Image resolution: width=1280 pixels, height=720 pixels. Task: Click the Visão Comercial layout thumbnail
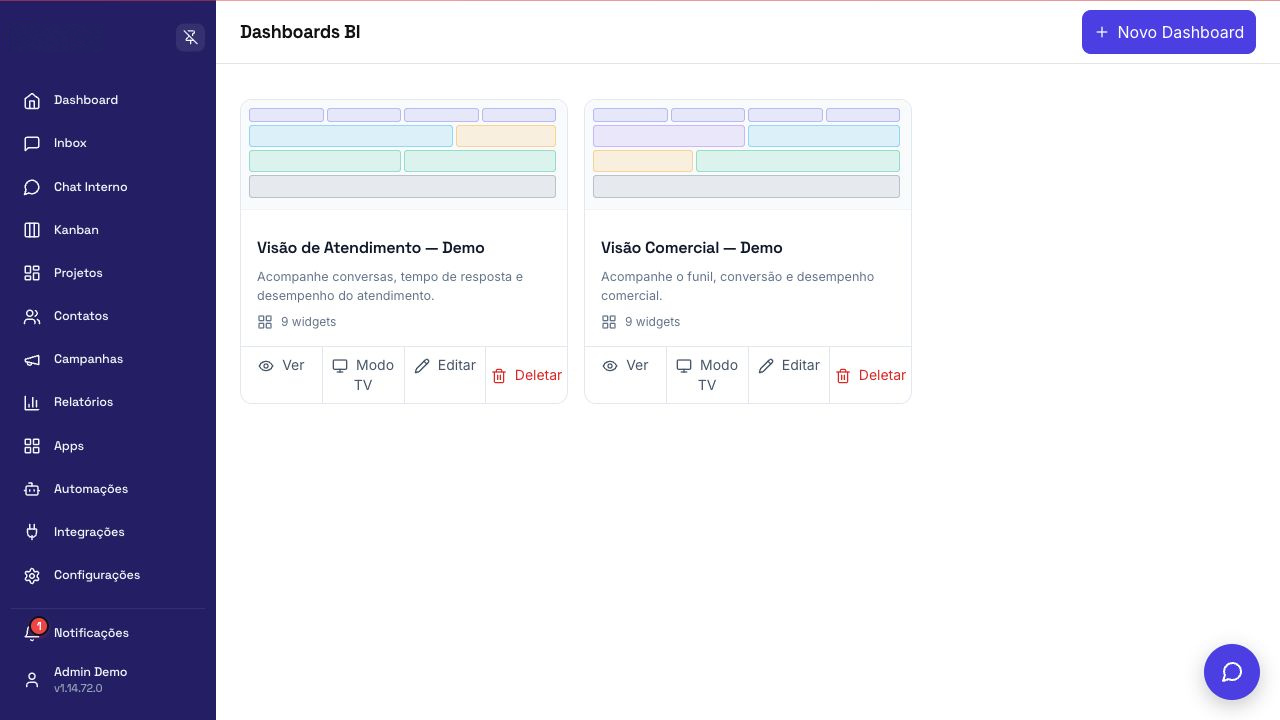point(747,153)
